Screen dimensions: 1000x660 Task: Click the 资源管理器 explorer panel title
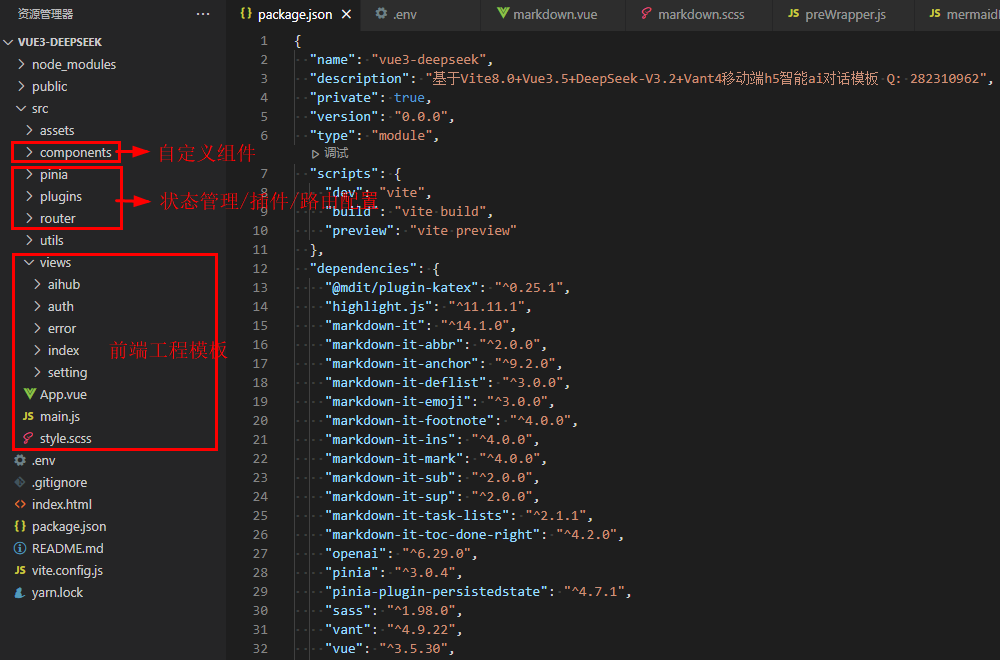click(x=45, y=13)
